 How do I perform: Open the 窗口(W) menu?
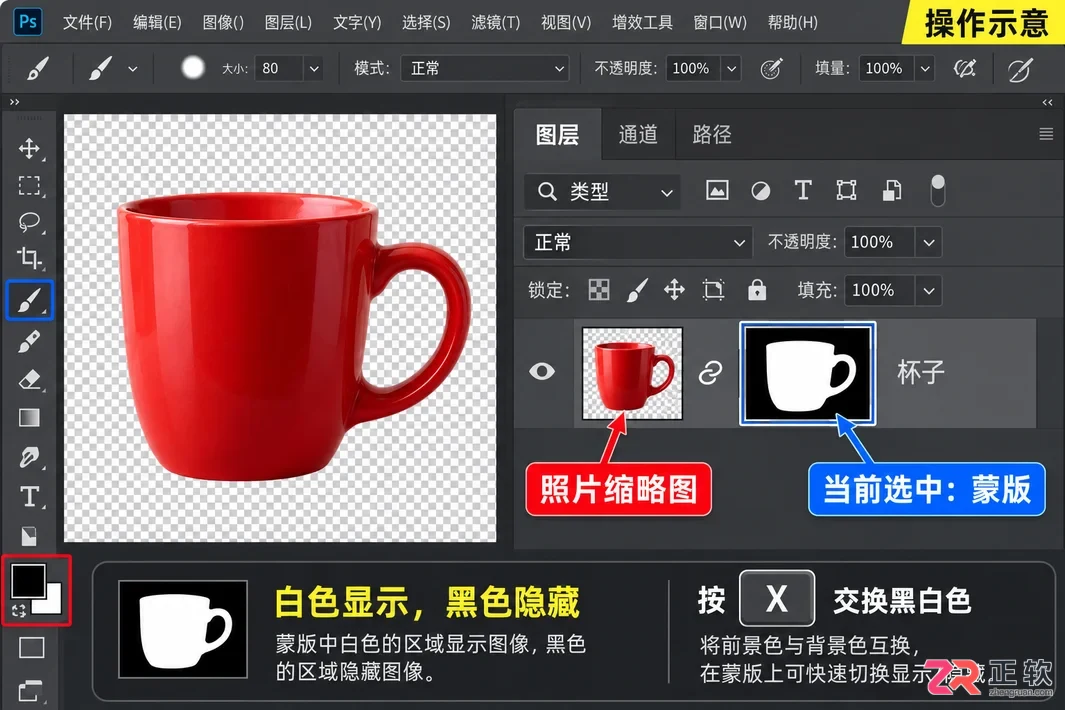click(x=720, y=22)
